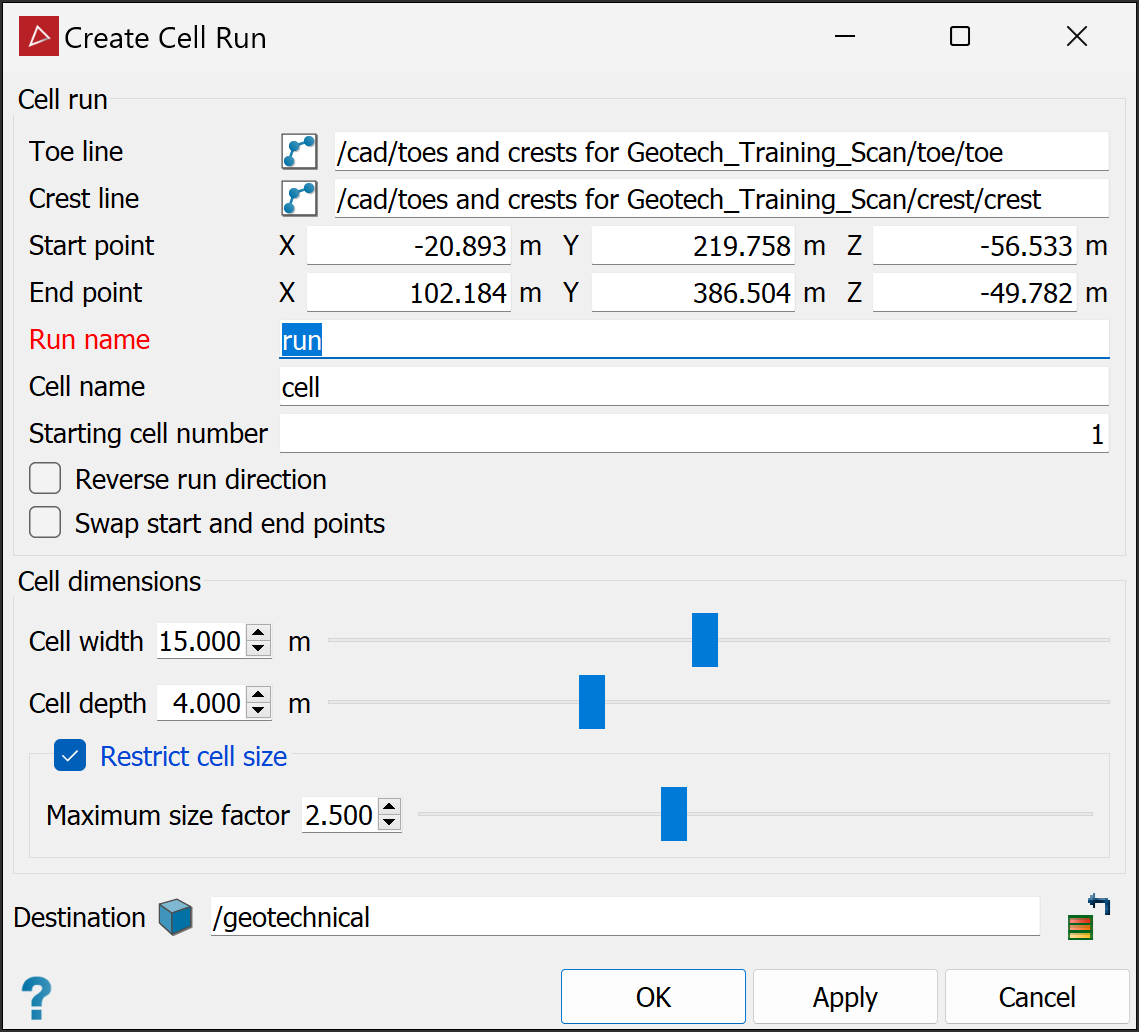Tick Swap start and end points
Image resolution: width=1139 pixels, height=1032 pixels.
pos(45,523)
